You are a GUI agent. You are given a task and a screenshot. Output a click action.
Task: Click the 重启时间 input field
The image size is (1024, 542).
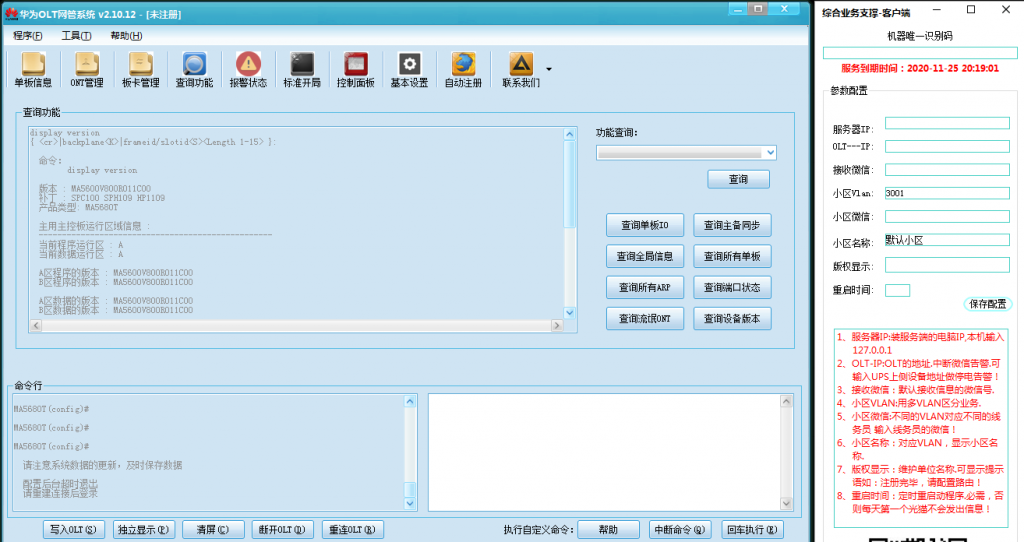897,291
